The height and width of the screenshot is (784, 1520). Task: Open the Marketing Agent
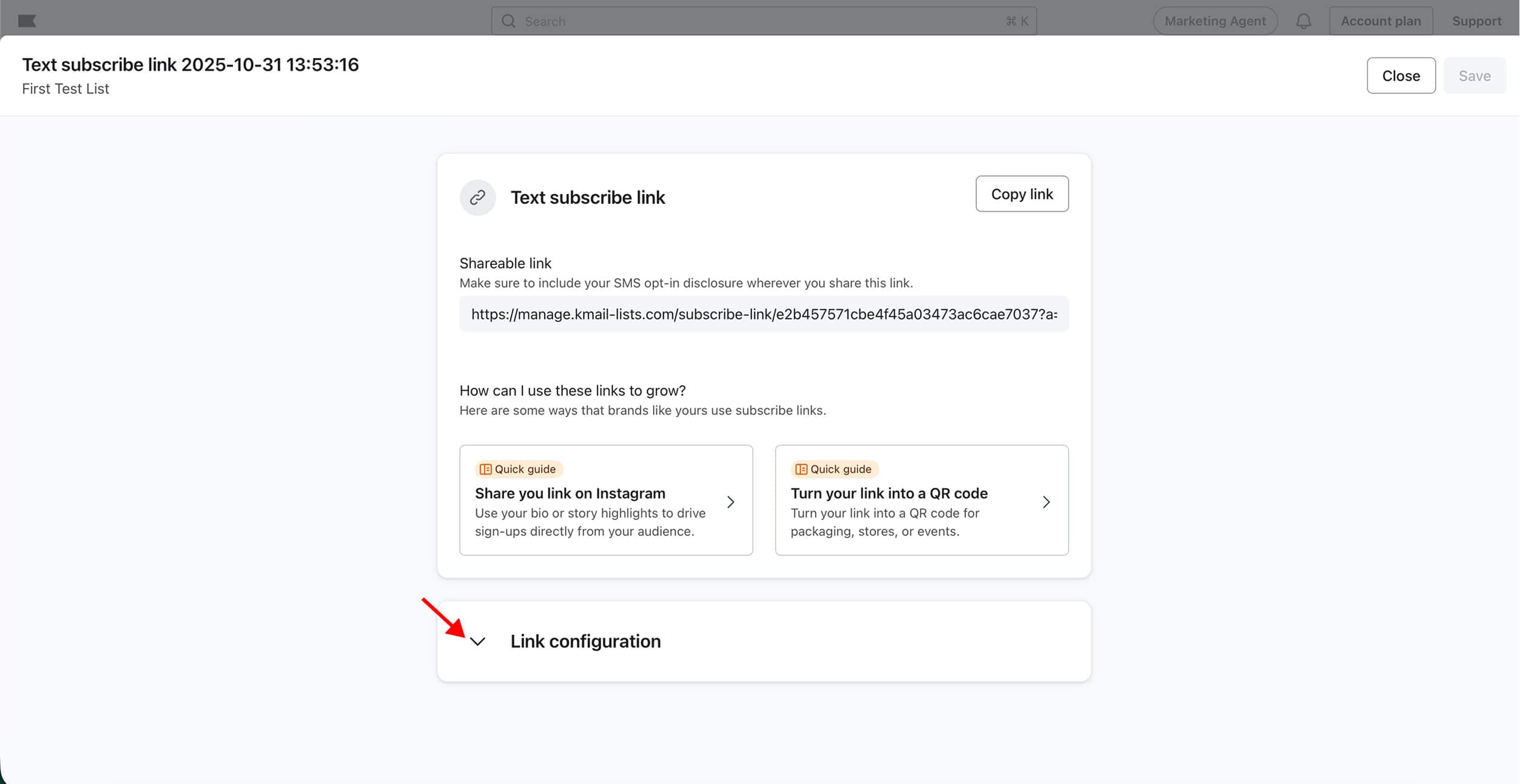(x=1215, y=21)
